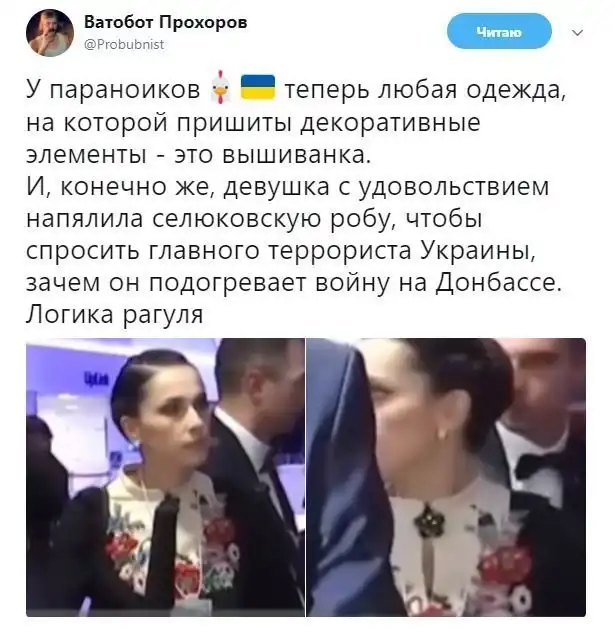
Task: Open the right photo with bow-tie man
Action: click(x=446, y=477)
